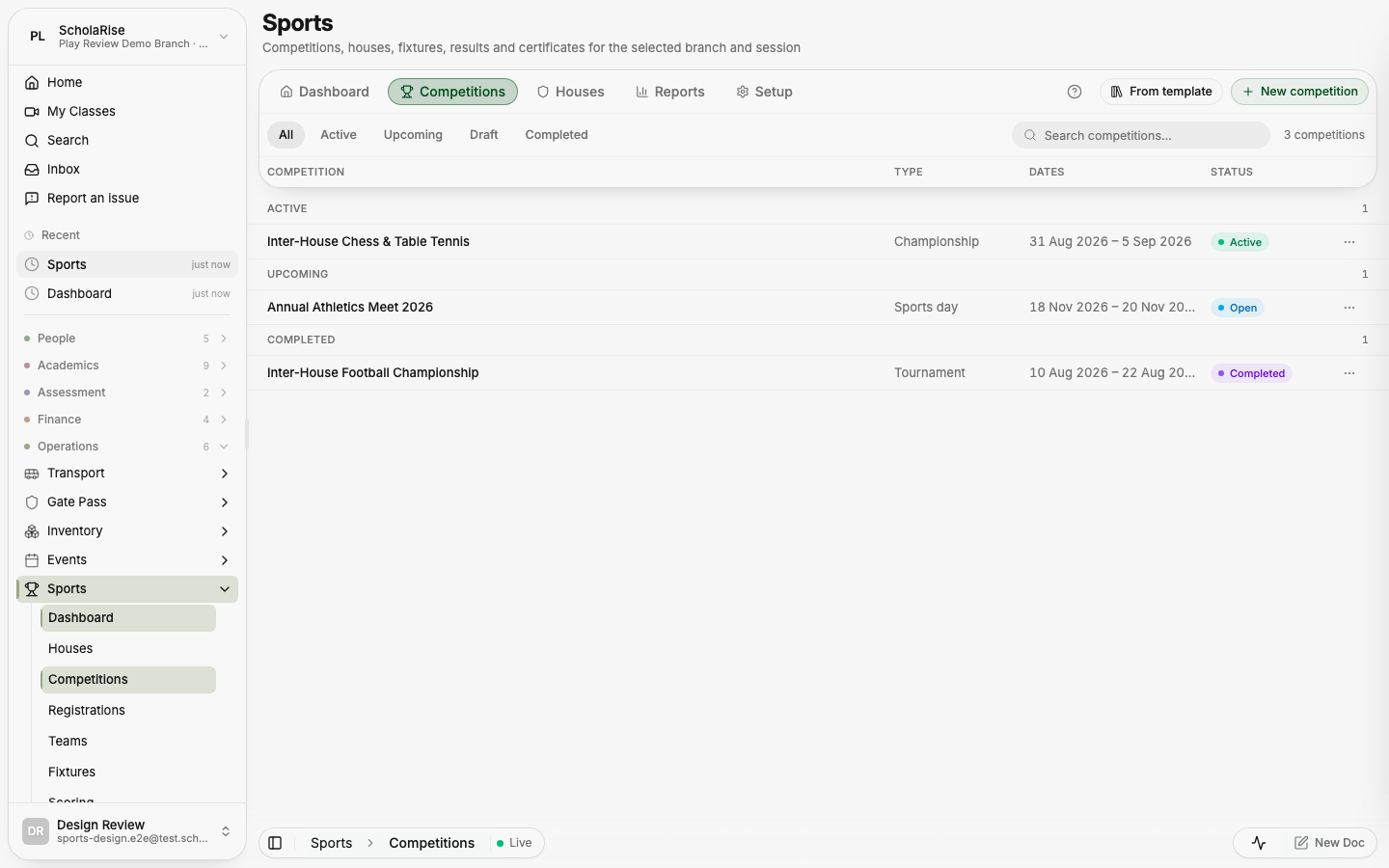Filter by Completed competitions
The height and width of the screenshot is (868, 1389).
tap(557, 135)
